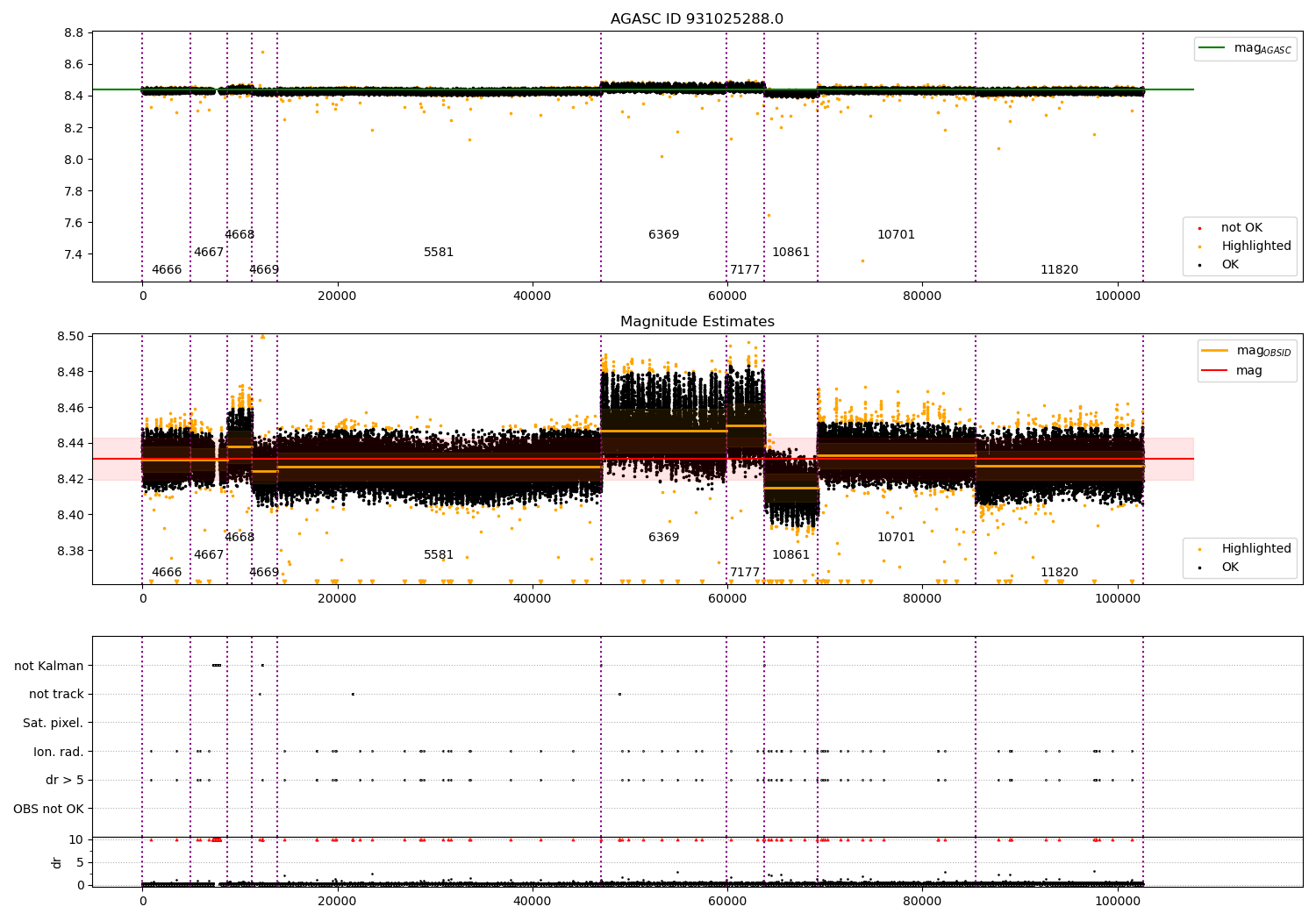Click obsid label 10861 in the top plot

coord(791,253)
